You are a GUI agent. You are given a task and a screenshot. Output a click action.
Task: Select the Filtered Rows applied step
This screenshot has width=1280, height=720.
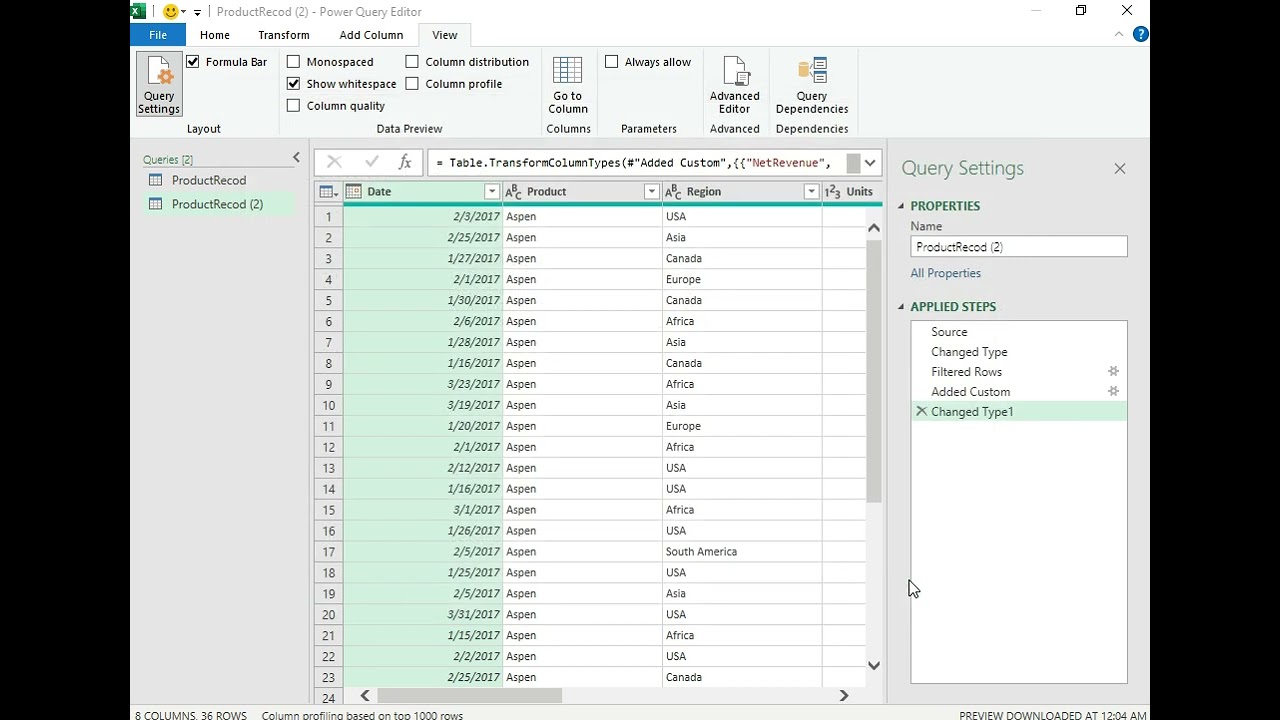point(1019,372)
